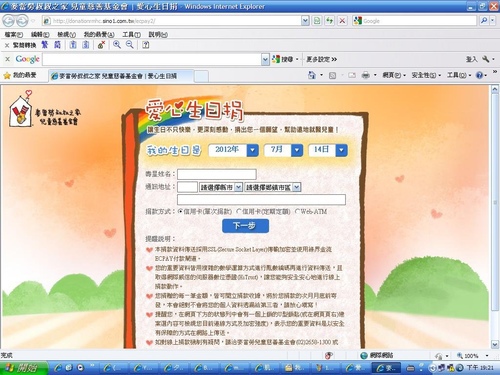Open the 檢視 View menu
The height and width of the screenshot is (375, 500).
point(66,34)
